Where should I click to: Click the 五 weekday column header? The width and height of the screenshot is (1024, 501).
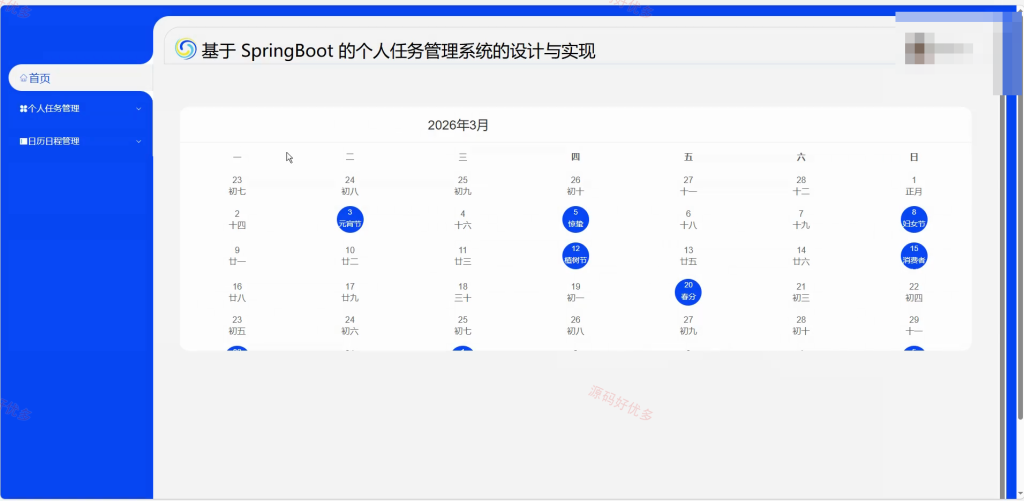(x=688, y=157)
